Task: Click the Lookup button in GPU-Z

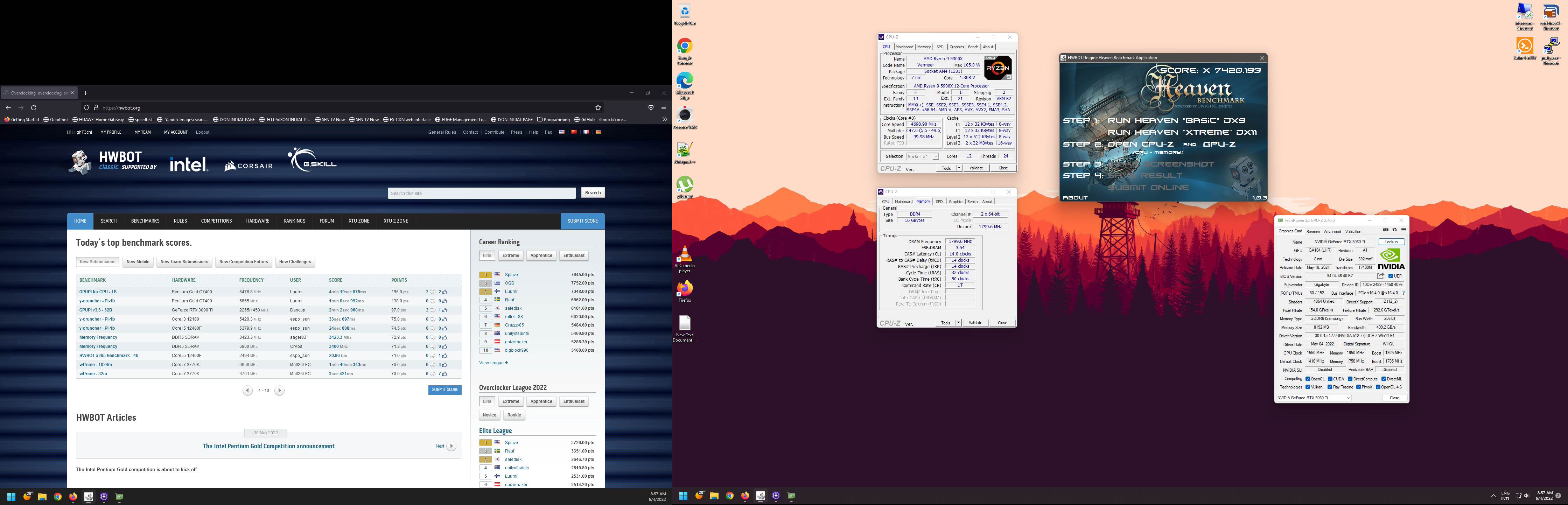Action: (x=1392, y=242)
